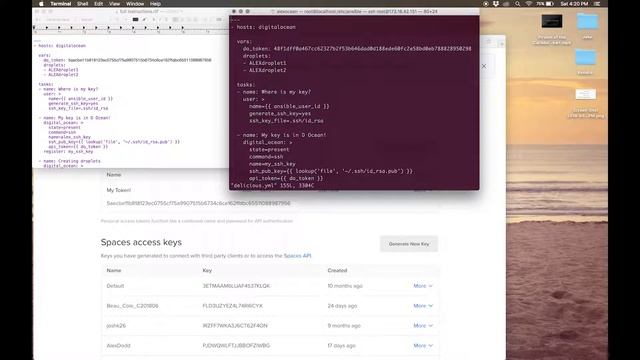Click the displayed personal access token string
640x360 pixels.
tap(198, 203)
